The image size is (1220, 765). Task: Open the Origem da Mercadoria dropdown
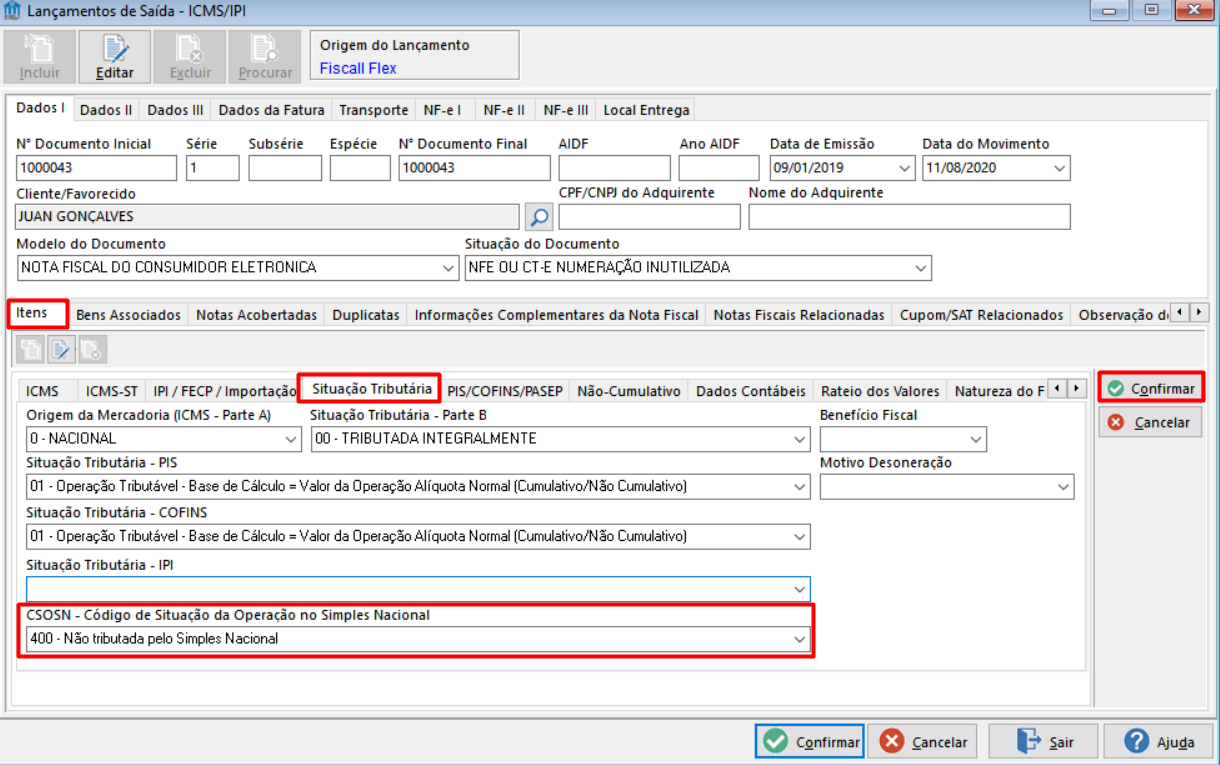[x=291, y=439]
